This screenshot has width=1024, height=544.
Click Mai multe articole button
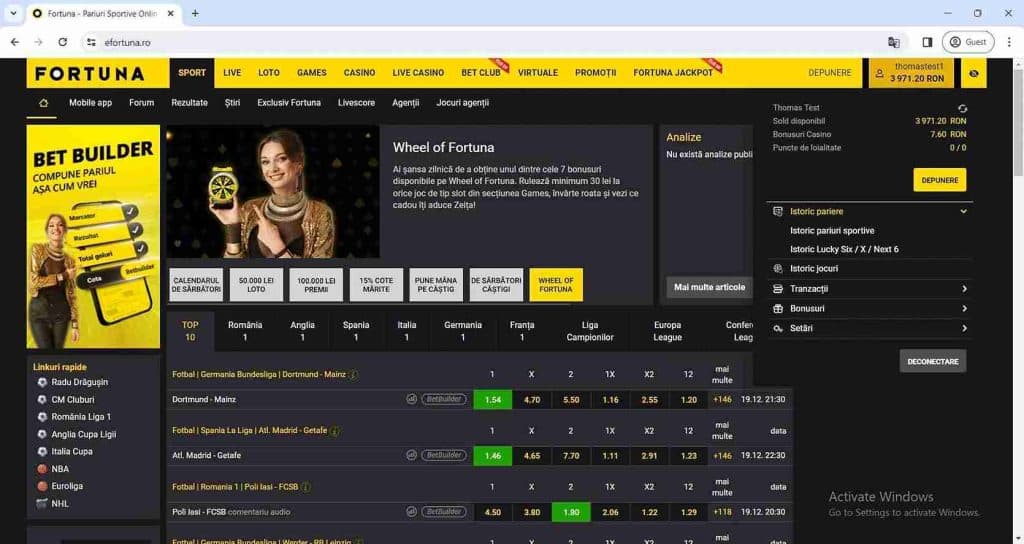pyautogui.click(x=709, y=287)
